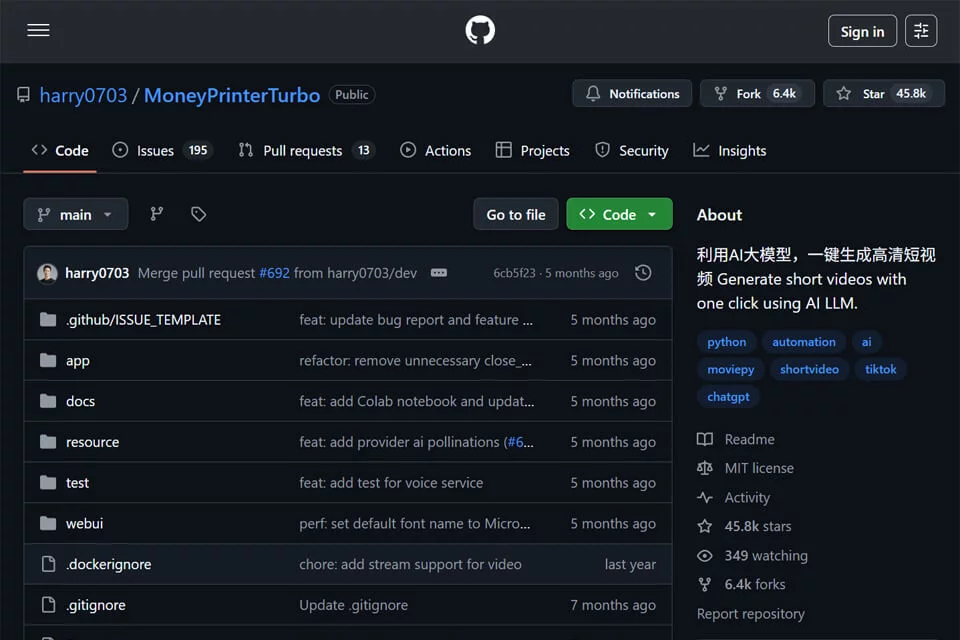Click the folder icon next to test

coord(48,483)
